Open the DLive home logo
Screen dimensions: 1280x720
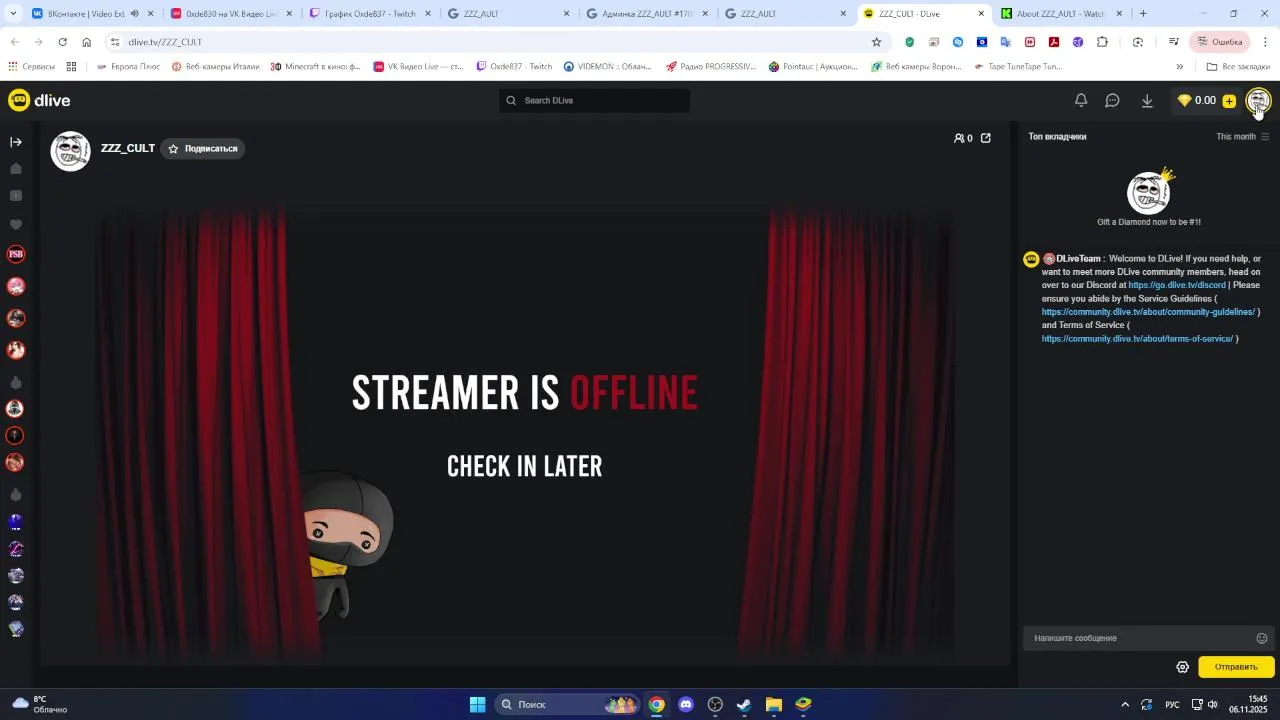coord(39,100)
